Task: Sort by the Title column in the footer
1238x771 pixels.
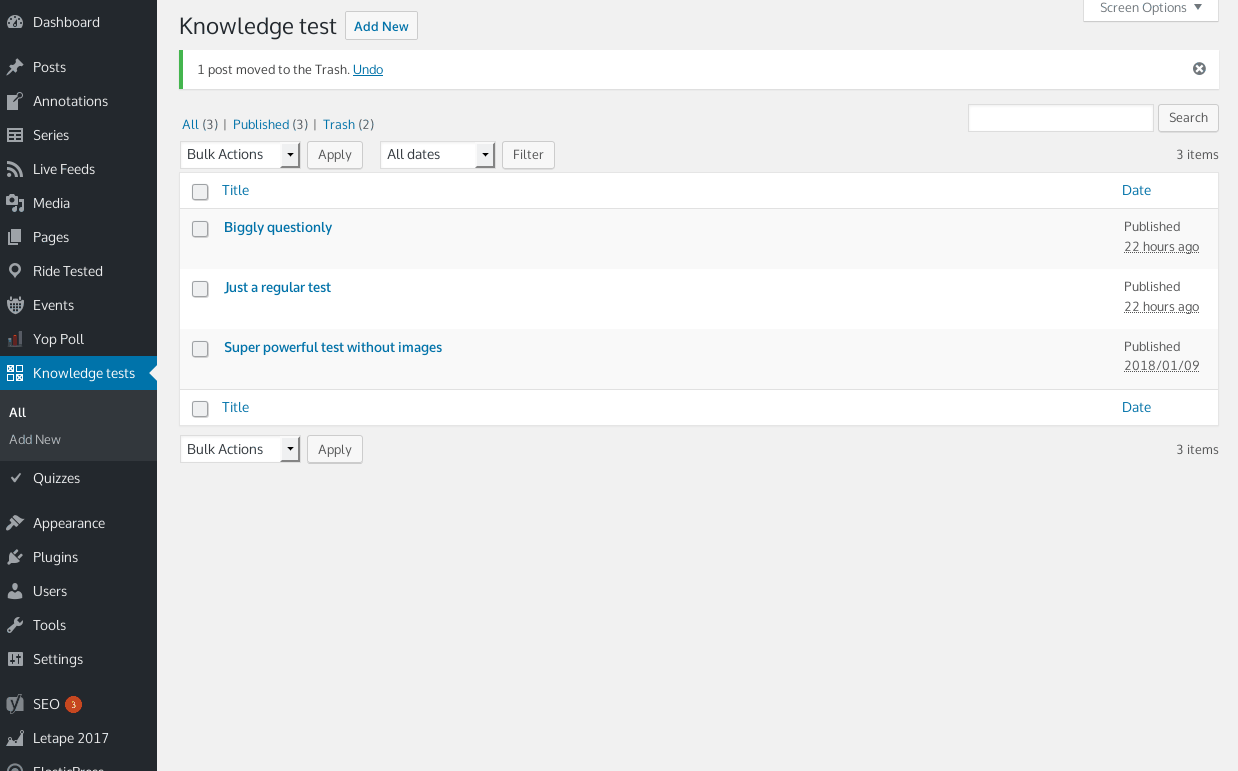Action: pyautogui.click(x=235, y=407)
